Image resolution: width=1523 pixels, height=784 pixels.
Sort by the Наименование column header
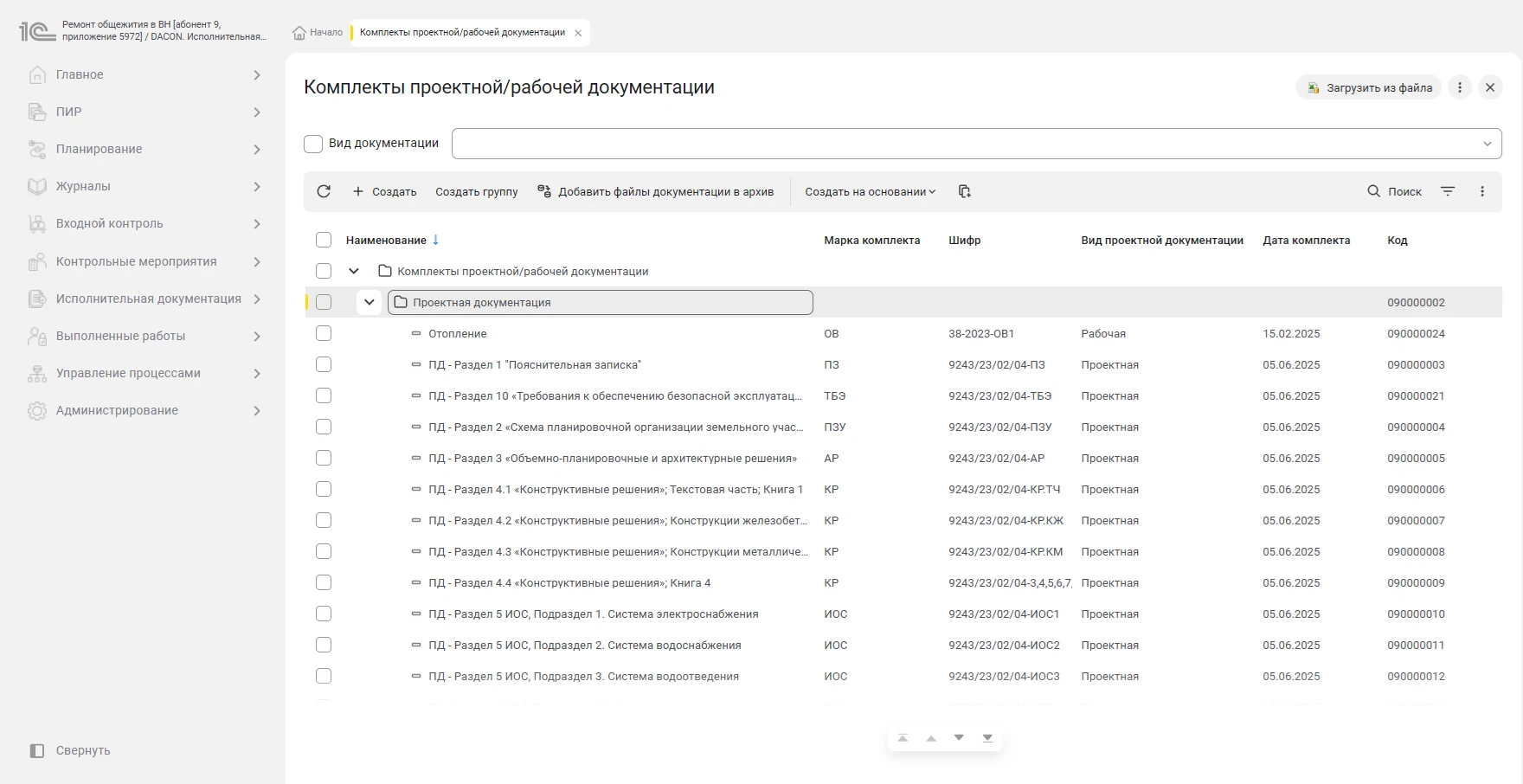coord(386,240)
